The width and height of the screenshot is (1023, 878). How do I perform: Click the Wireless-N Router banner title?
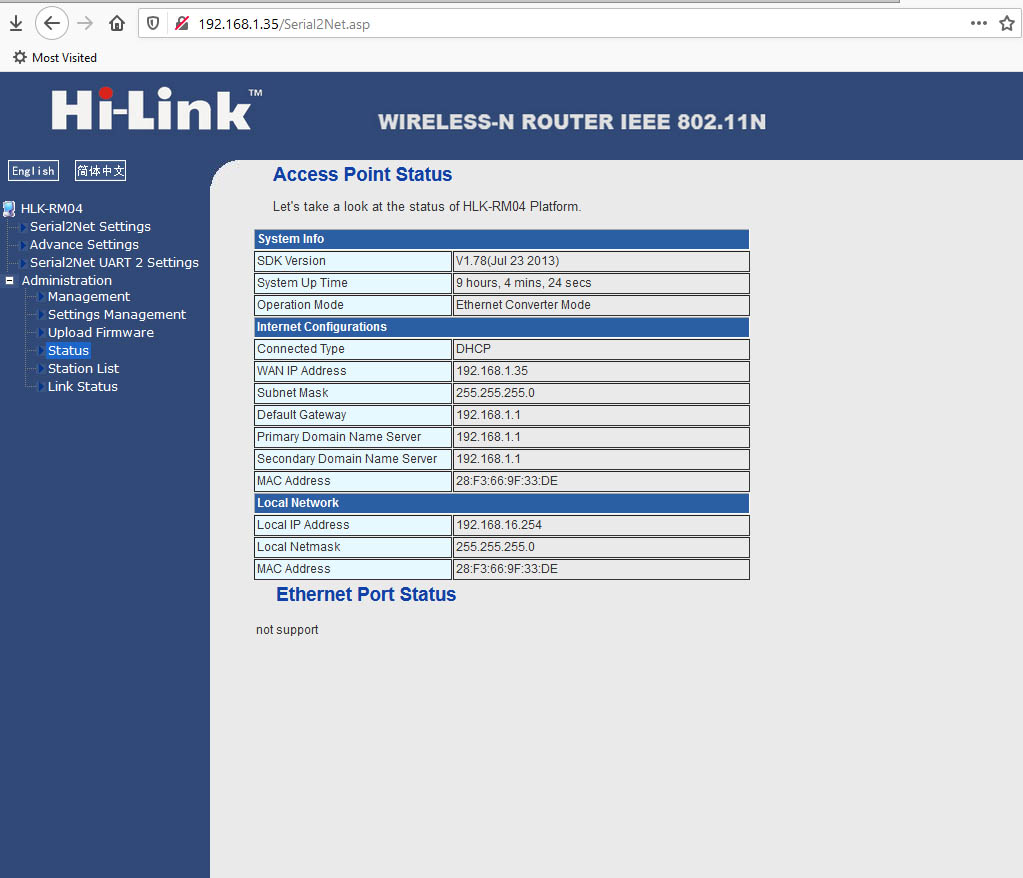572,122
